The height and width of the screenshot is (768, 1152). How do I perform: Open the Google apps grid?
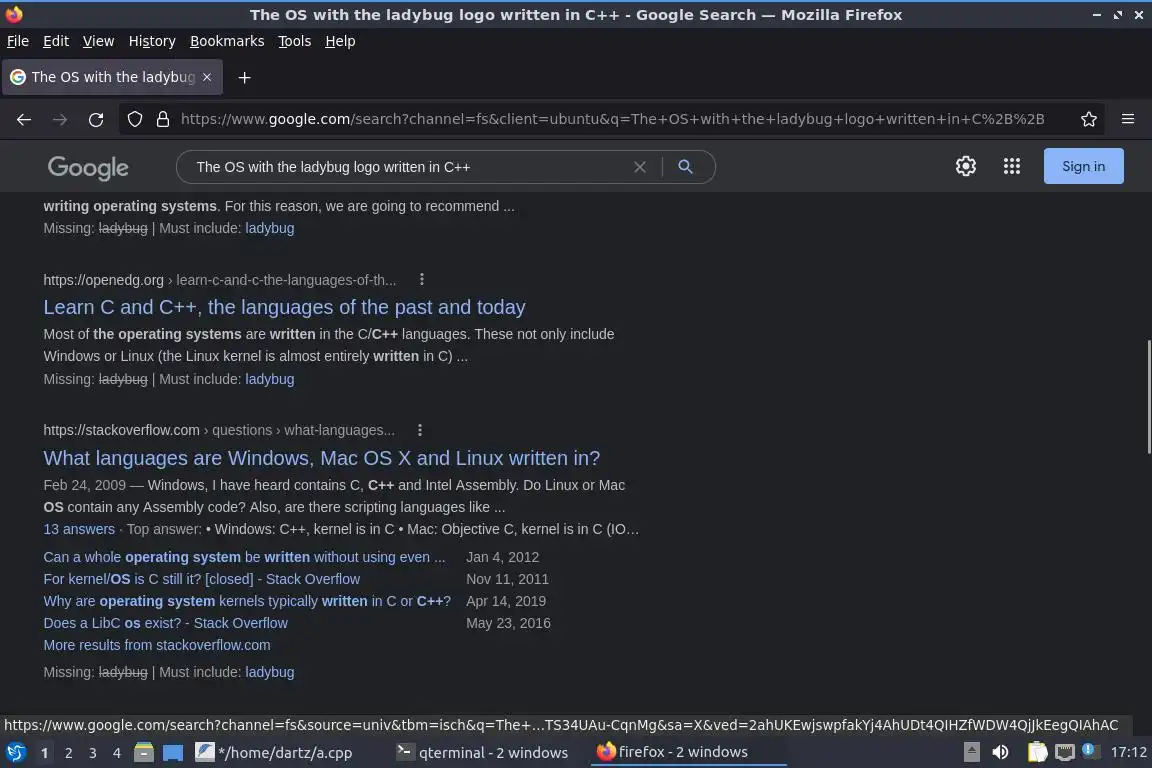(1012, 166)
